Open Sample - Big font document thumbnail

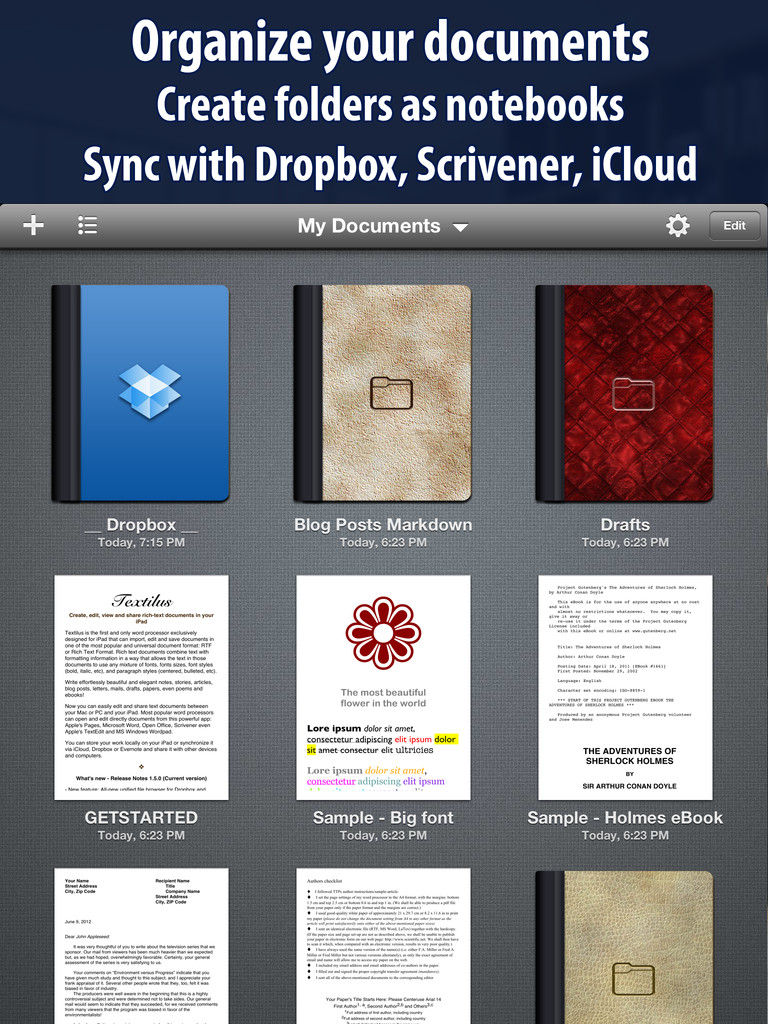(383, 687)
